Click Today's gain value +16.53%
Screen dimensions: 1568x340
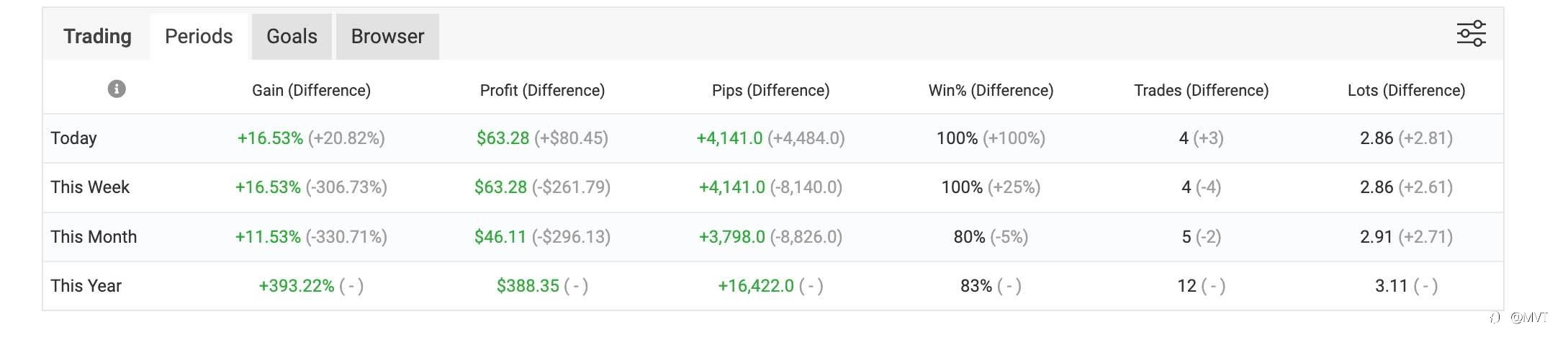pos(270,138)
